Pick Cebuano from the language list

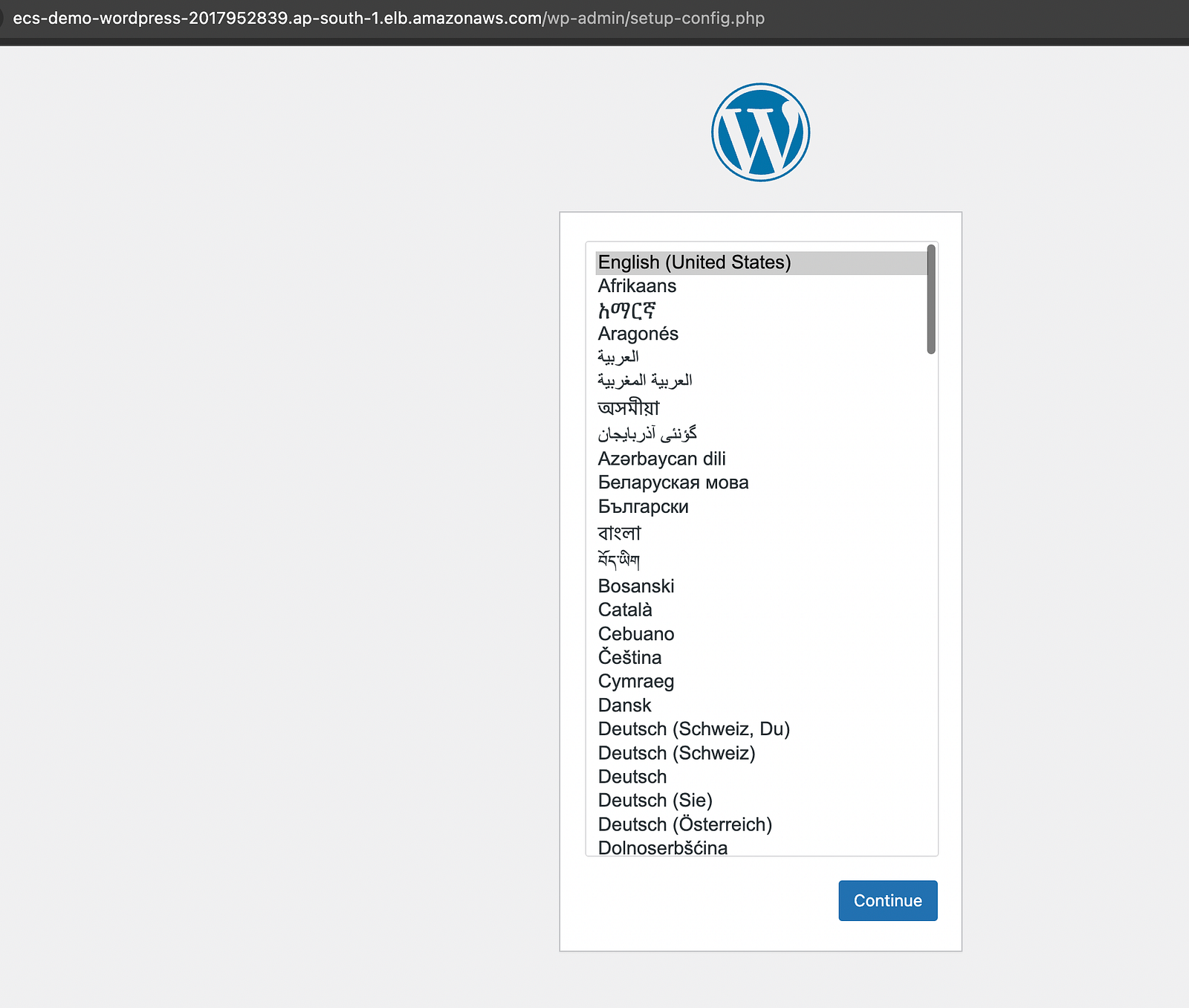click(x=761, y=634)
